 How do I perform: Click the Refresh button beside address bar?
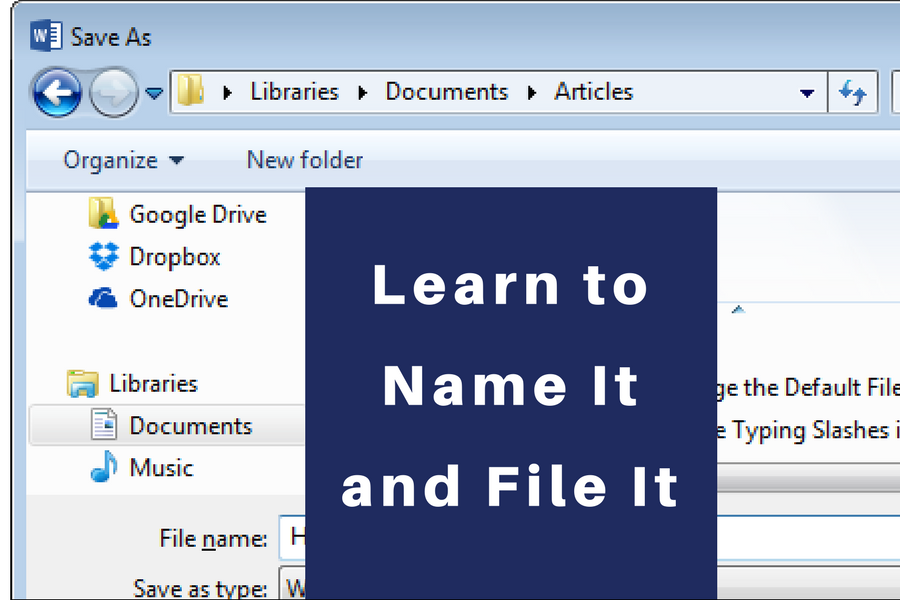[x=853, y=92]
